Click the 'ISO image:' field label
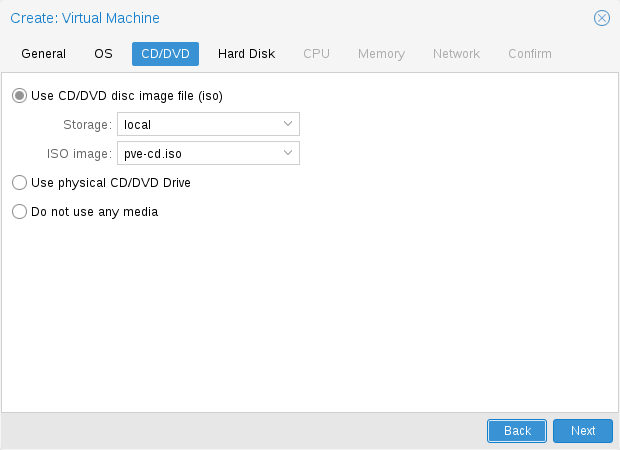 [79, 153]
